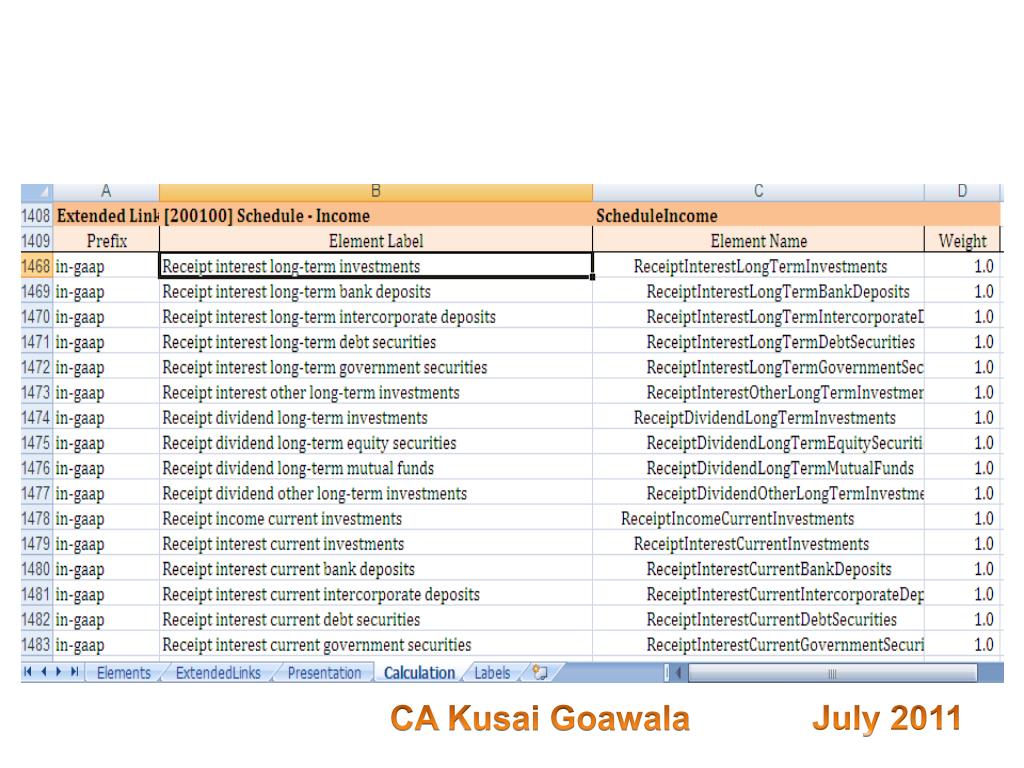Click the Element Name header cell
The height and width of the screenshot is (768, 1024).
pos(758,241)
